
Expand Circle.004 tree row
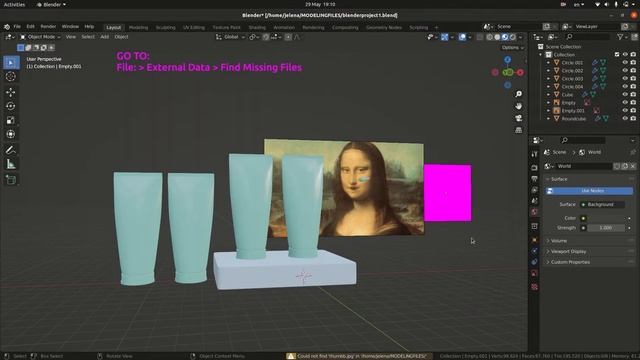click(549, 87)
